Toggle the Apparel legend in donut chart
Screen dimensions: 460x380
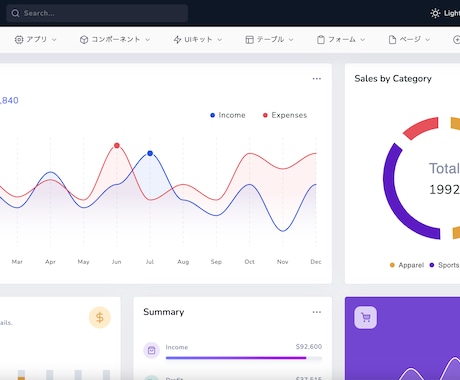tap(407, 265)
